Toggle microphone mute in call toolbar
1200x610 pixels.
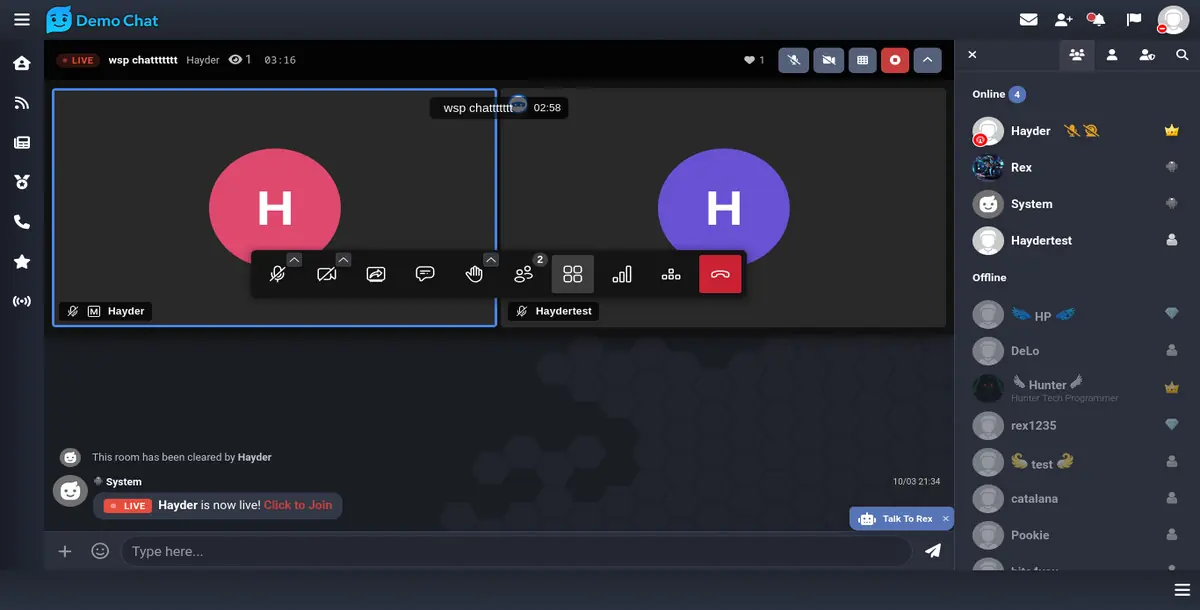277,274
